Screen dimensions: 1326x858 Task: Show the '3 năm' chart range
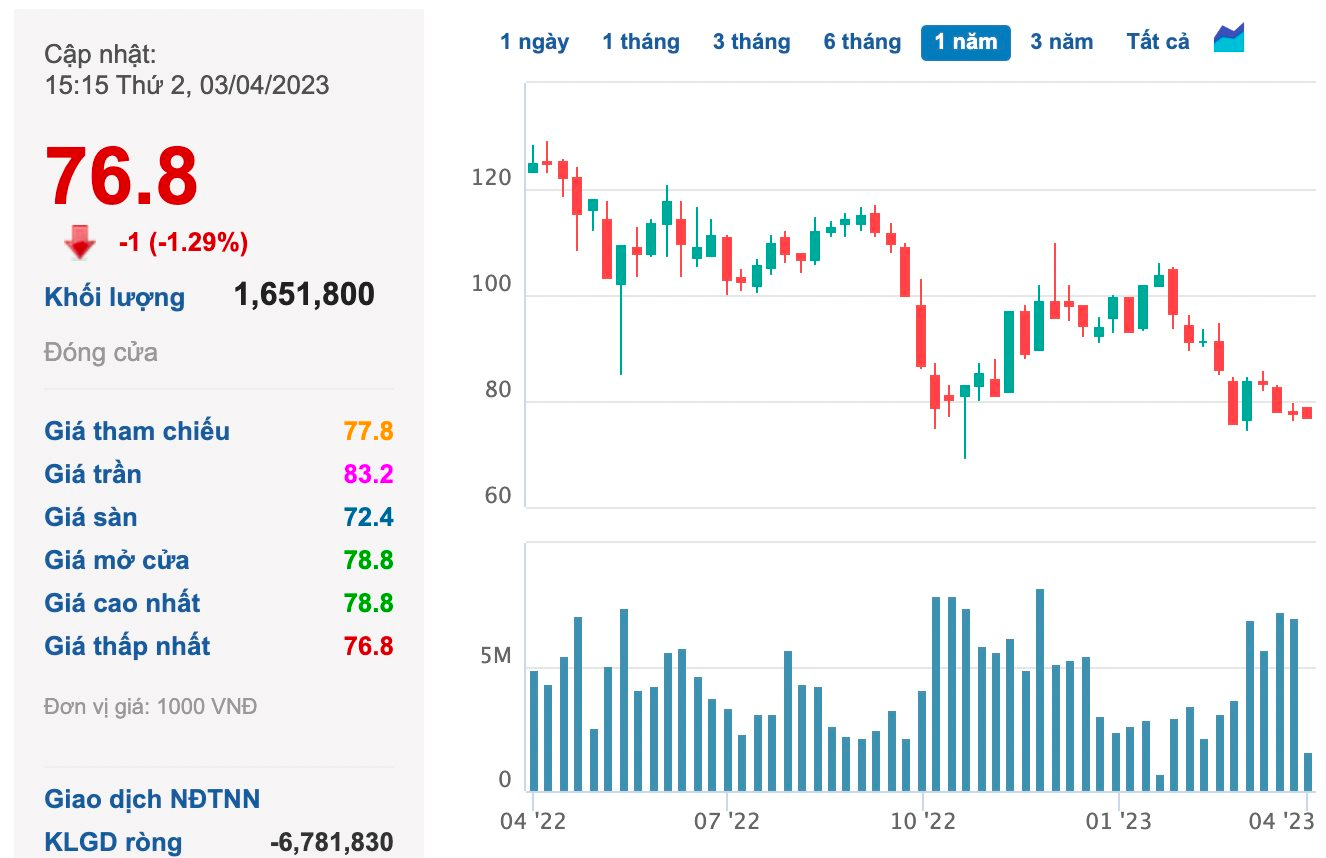(x=1062, y=42)
